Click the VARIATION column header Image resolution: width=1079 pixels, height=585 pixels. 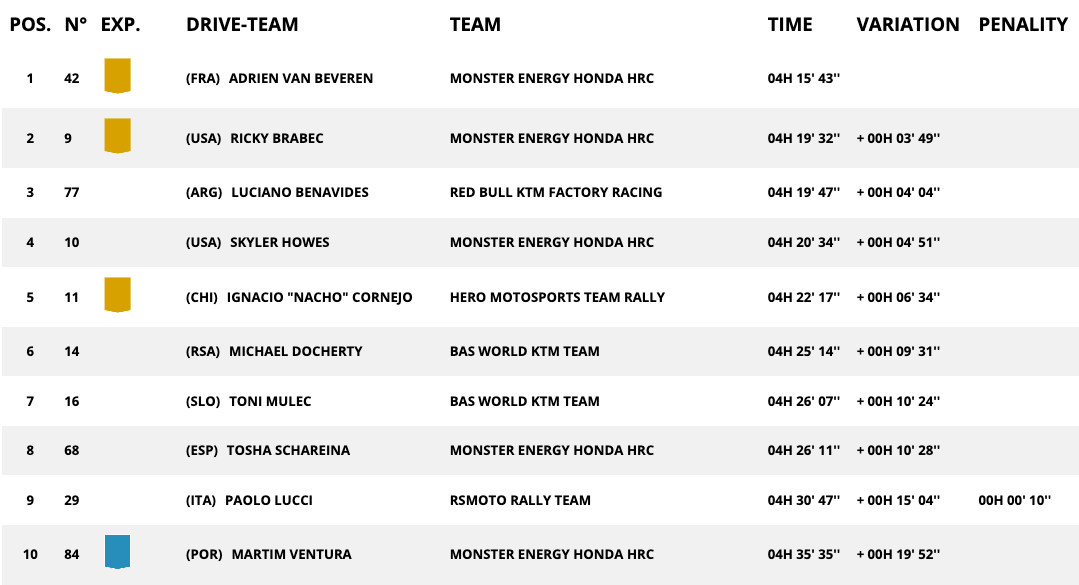(907, 25)
